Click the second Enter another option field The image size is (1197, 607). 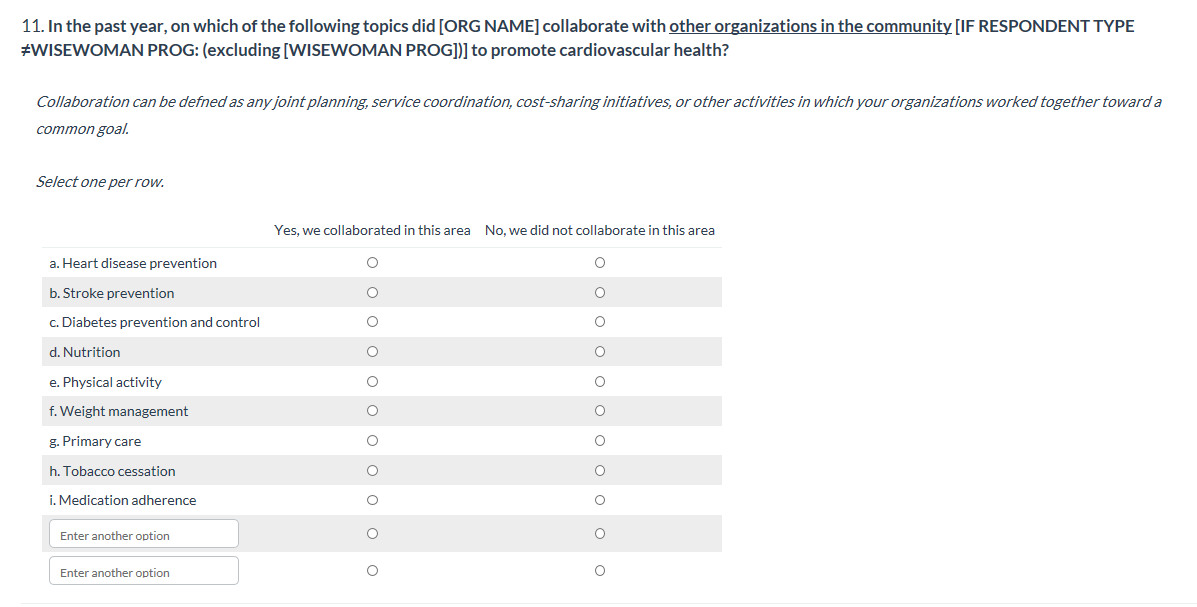tap(144, 572)
